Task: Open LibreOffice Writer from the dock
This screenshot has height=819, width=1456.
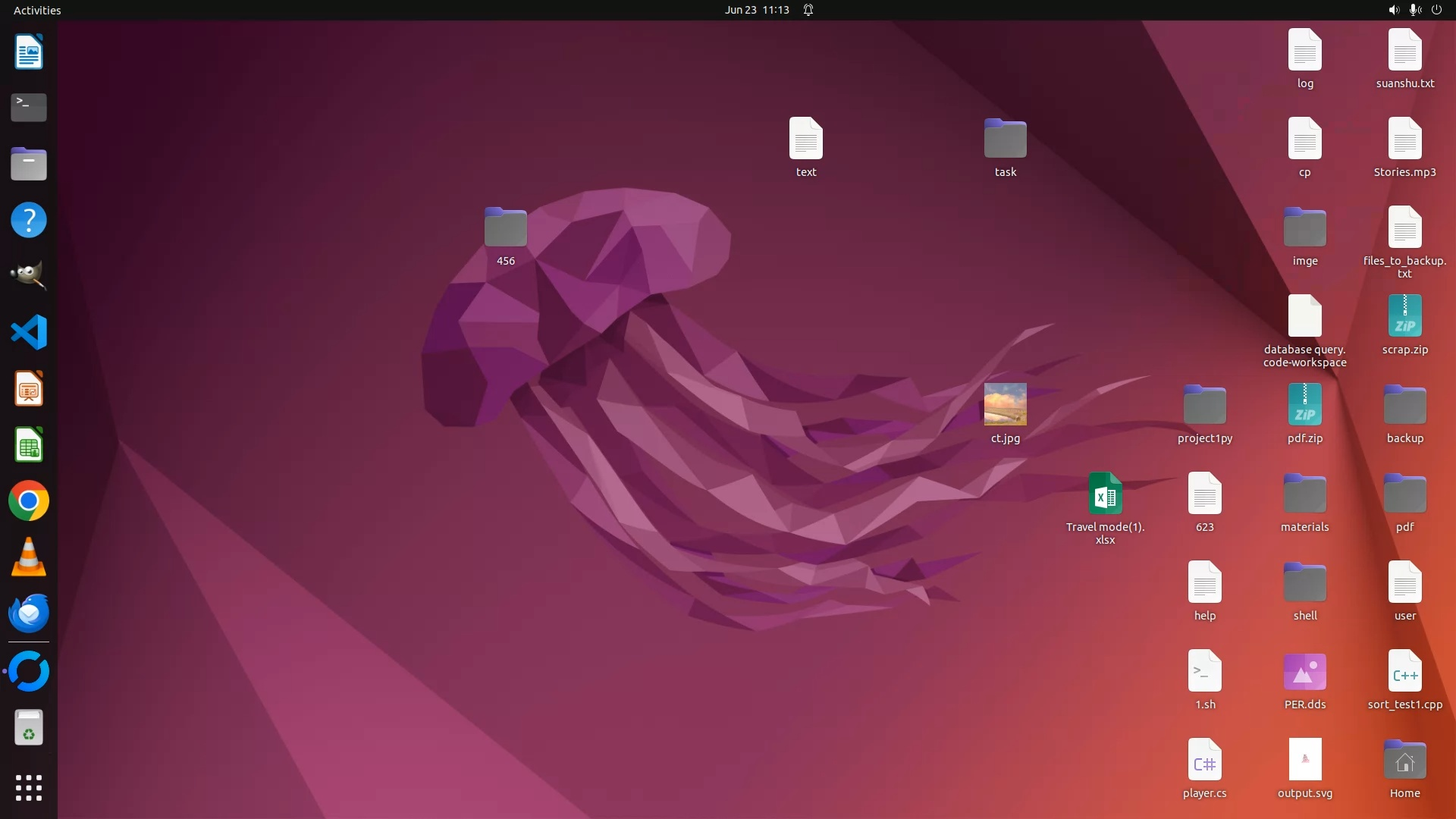Action: tap(29, 52)
